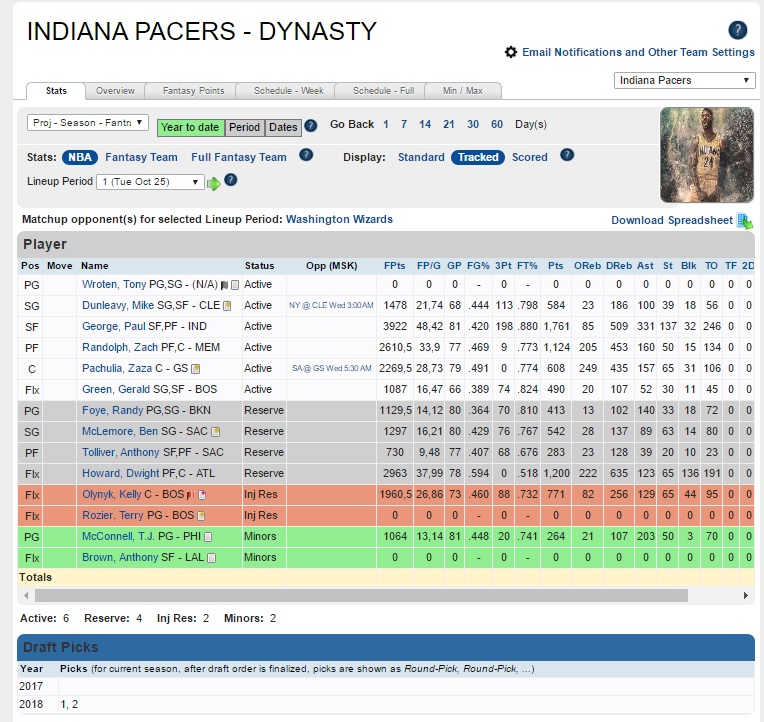Select Period range option
The width and height of the screenshot is (764, 722).
[245, 128]
